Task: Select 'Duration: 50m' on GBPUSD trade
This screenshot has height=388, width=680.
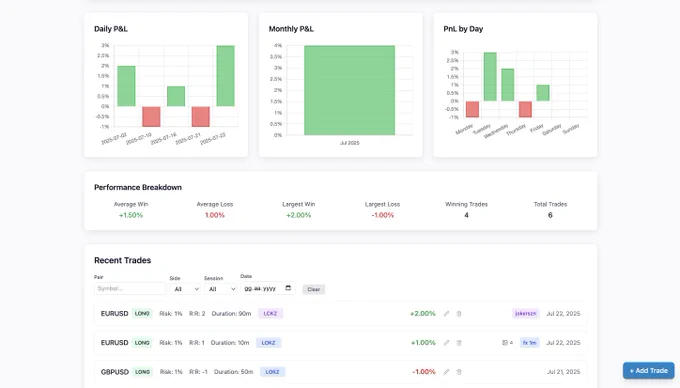Action: pos(233,372)
